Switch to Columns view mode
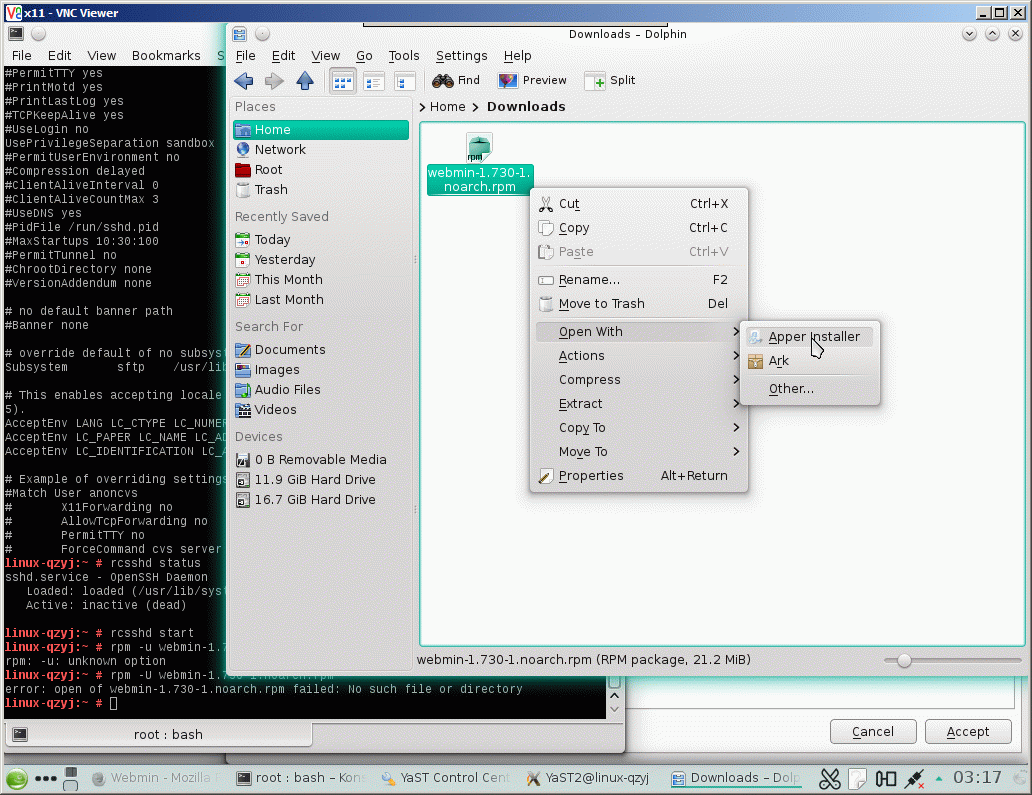 coord(405,81)
